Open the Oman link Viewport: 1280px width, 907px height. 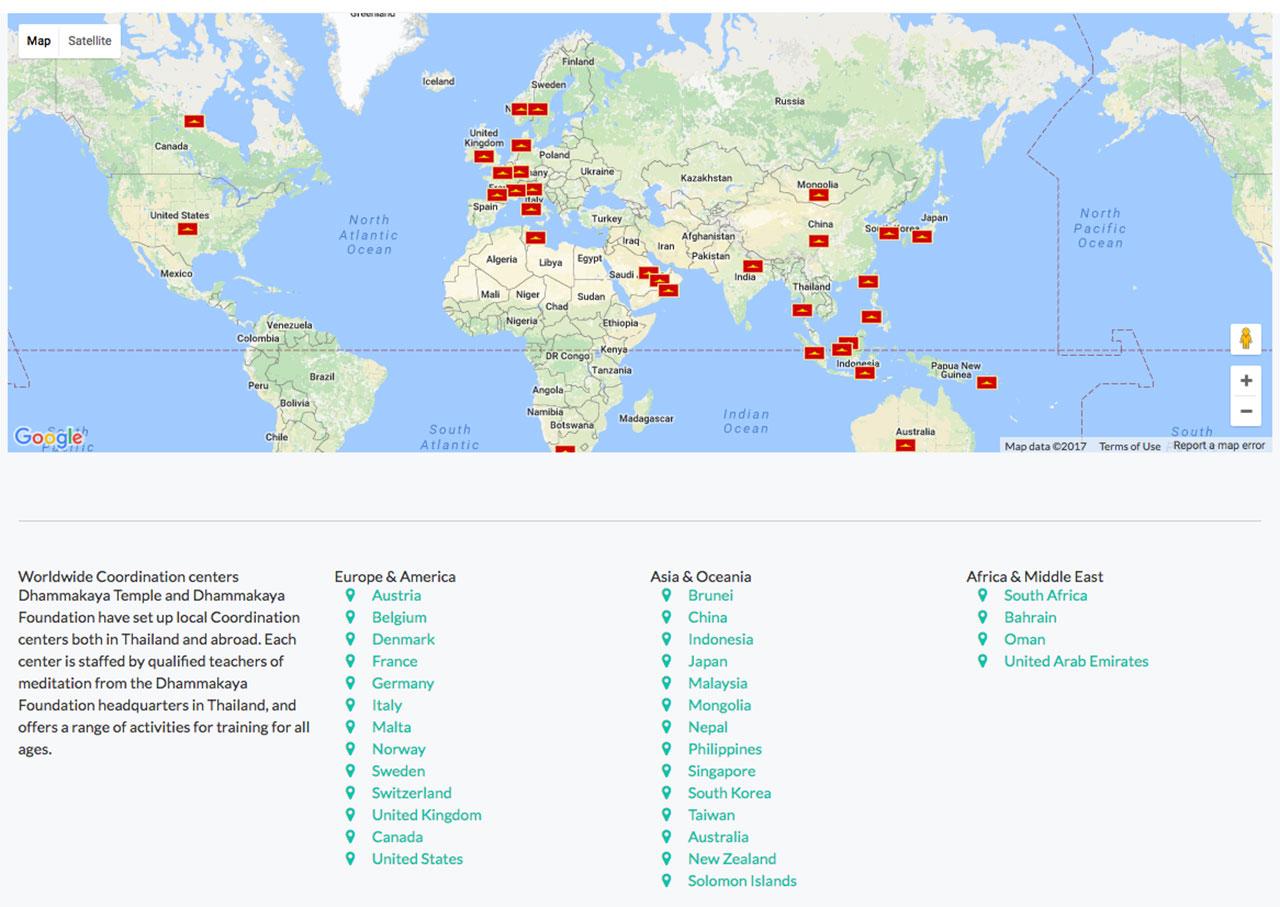click(x=1024, y=639)
